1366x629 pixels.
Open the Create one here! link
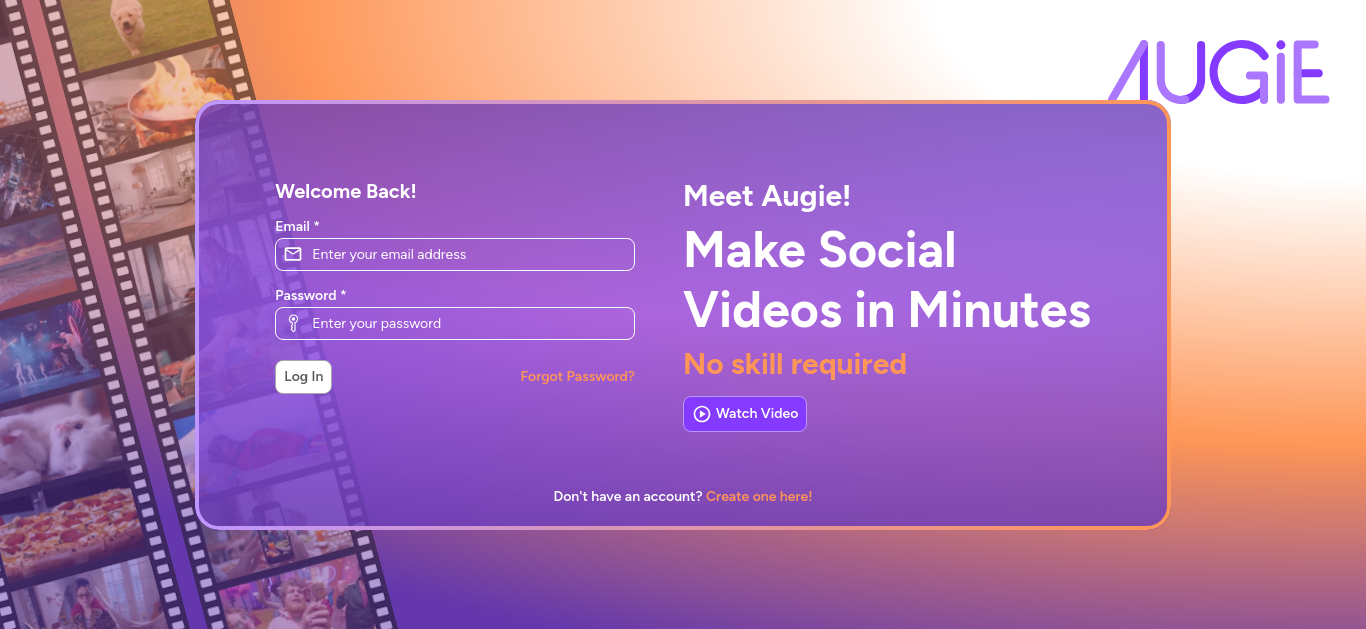pos(759,496)
